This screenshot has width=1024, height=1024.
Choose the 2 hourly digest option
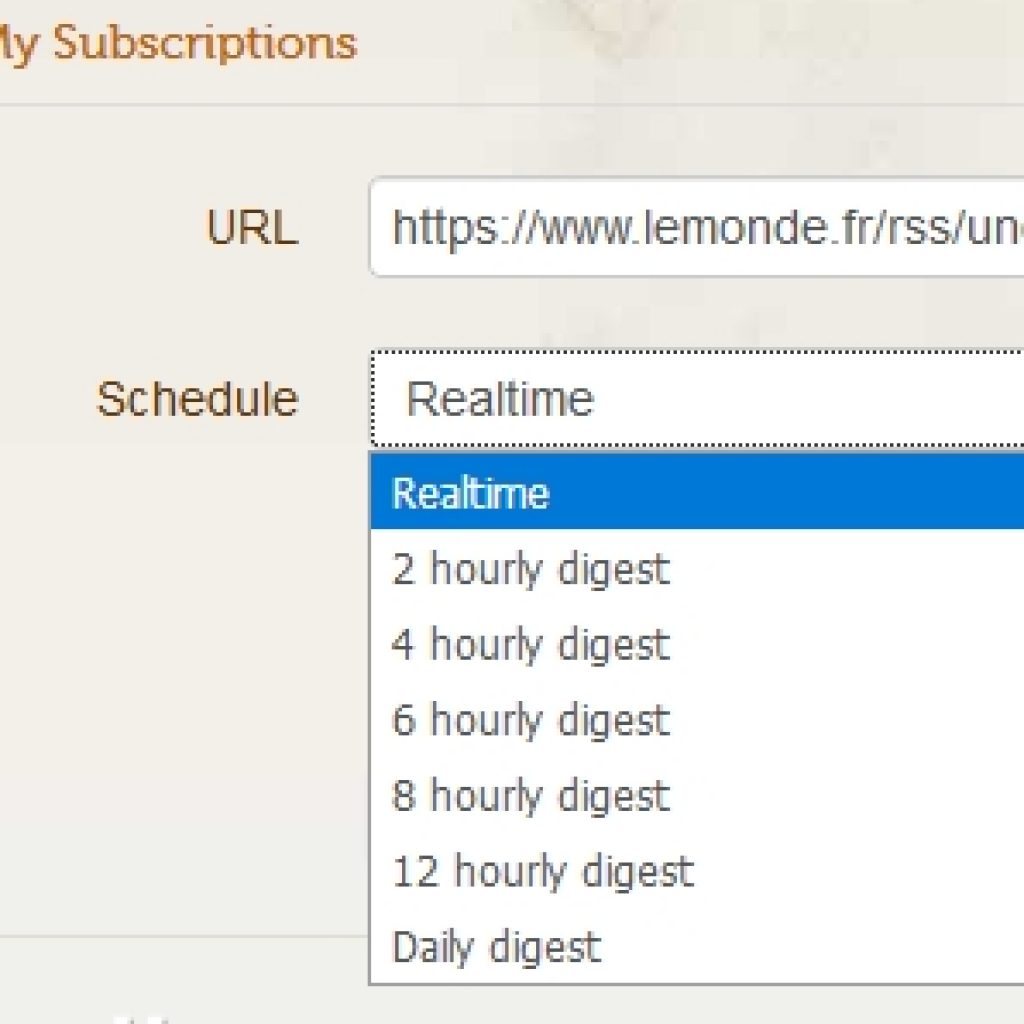point(530,569)
